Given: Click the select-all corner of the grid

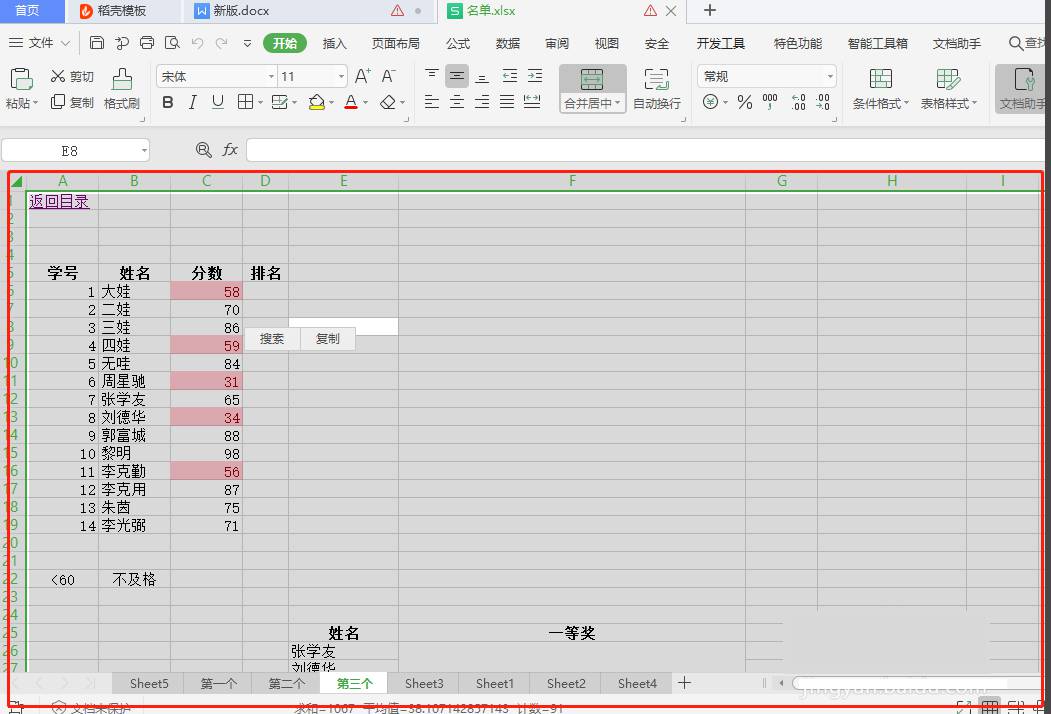Looking at the screenshot, I should pyautogui.click(x=17, y=181).
